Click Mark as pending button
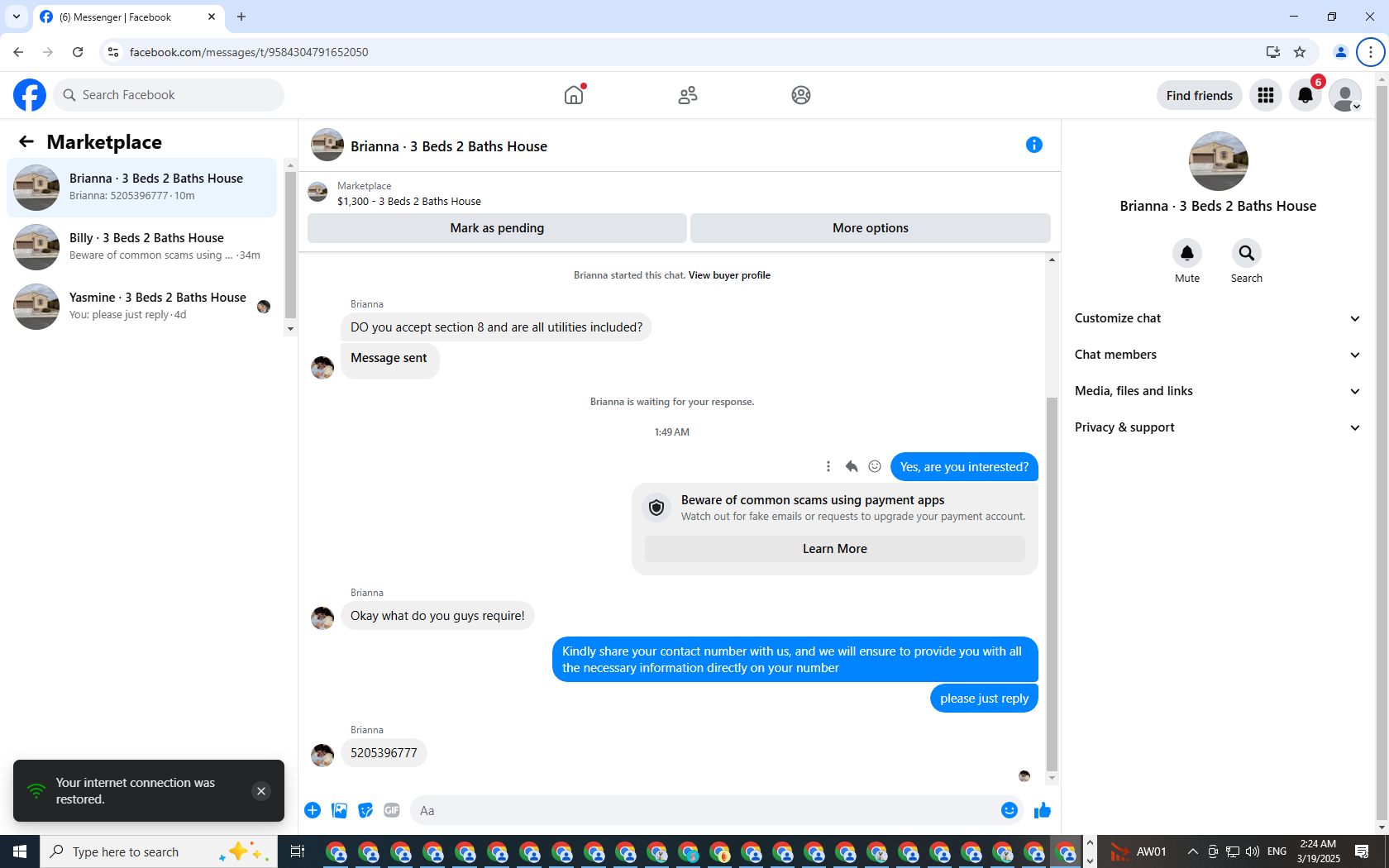Viewport: 1389px width, 868px height. (x=497, y=228)
